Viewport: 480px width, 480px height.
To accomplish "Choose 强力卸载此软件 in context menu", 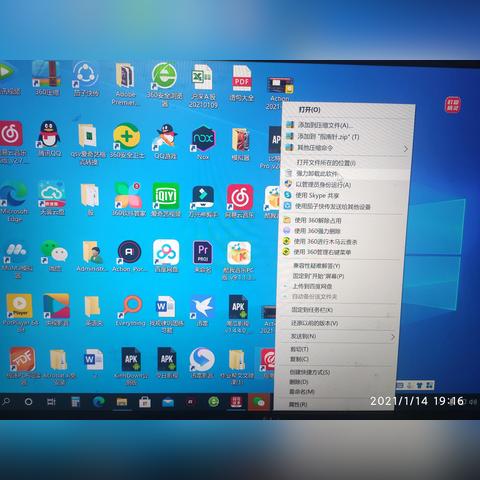I will point(317,174).
